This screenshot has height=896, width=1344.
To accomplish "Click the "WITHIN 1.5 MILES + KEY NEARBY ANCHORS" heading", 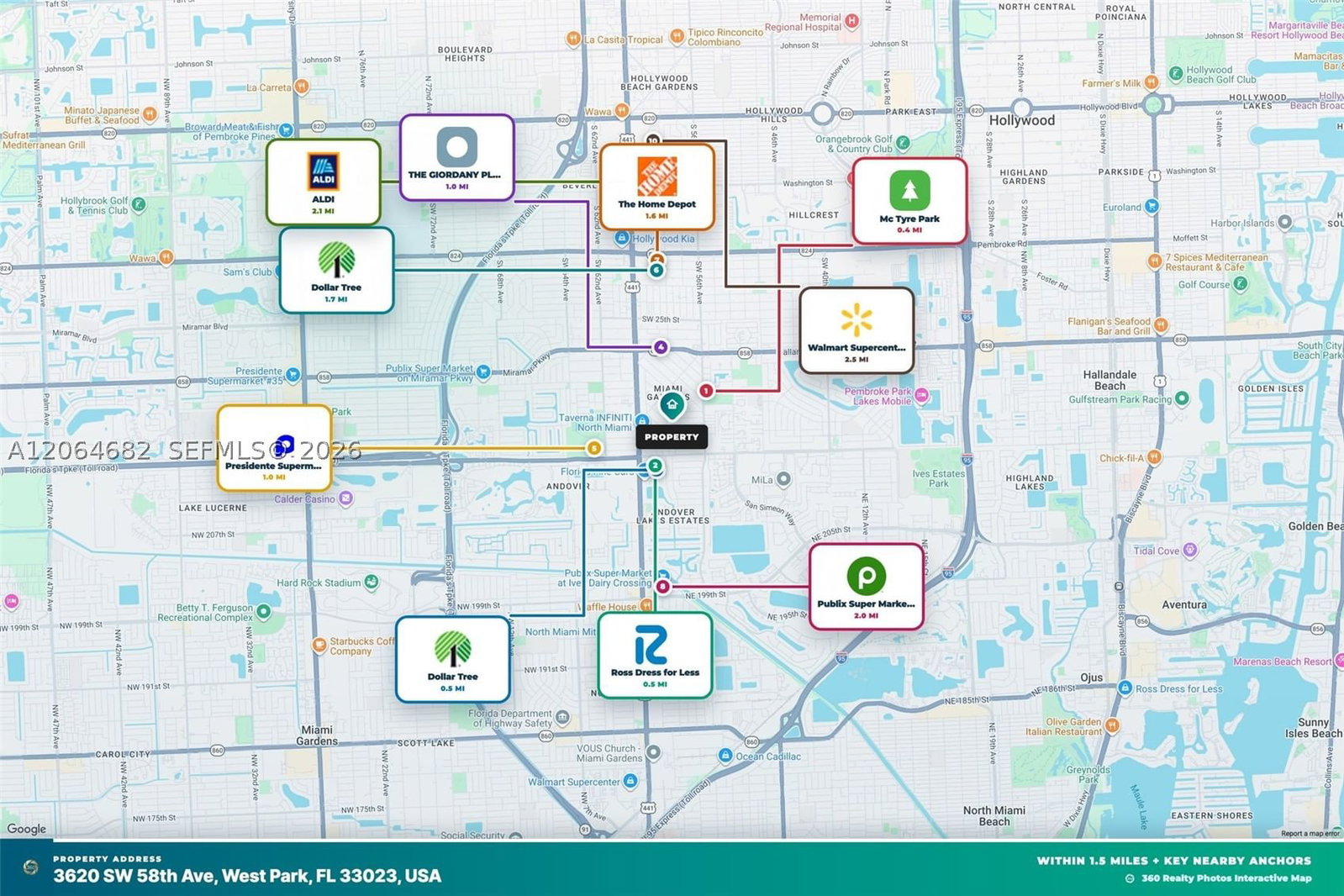I will [x=1174, y=861].
